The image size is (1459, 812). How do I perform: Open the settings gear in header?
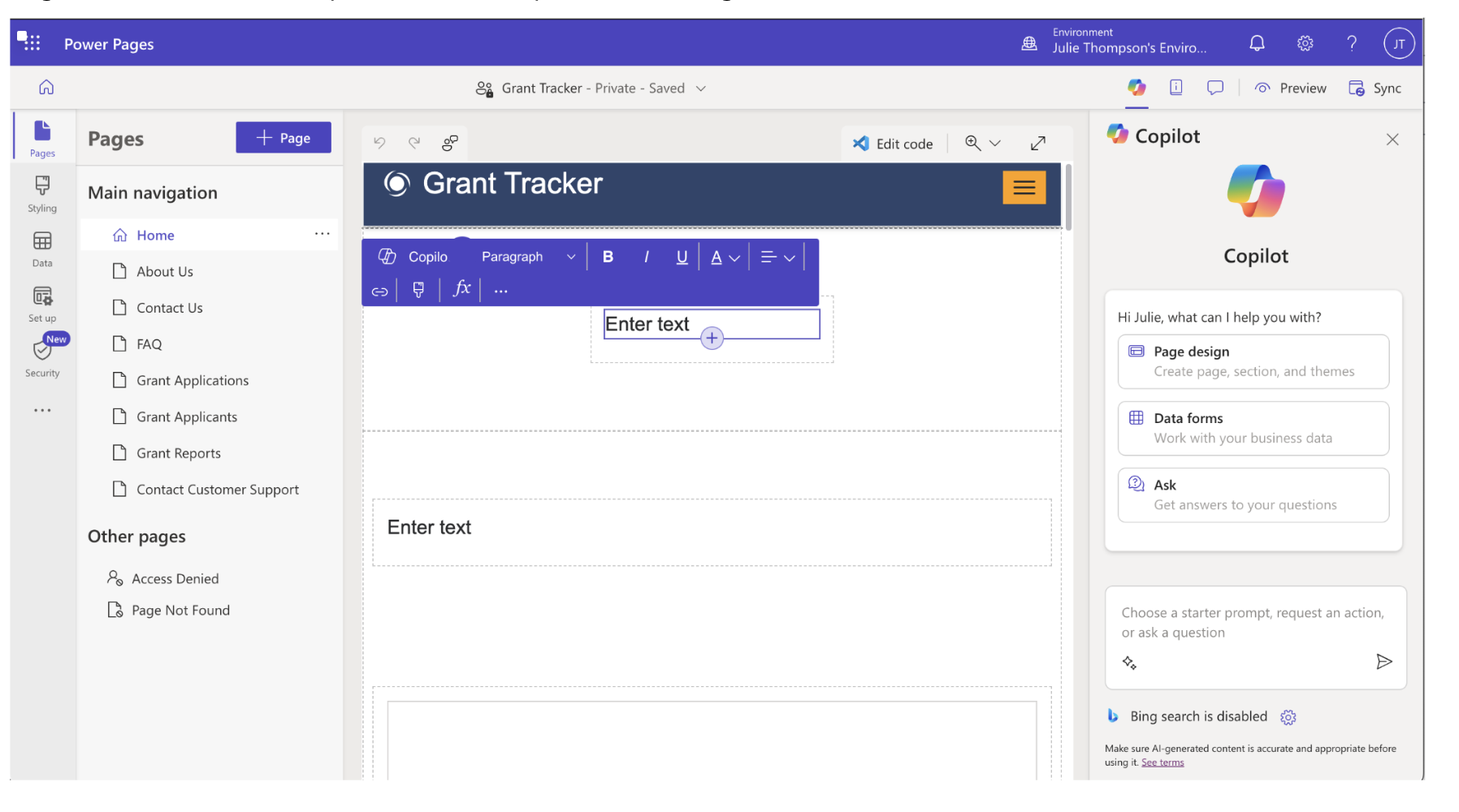(x=1305, y=44)
